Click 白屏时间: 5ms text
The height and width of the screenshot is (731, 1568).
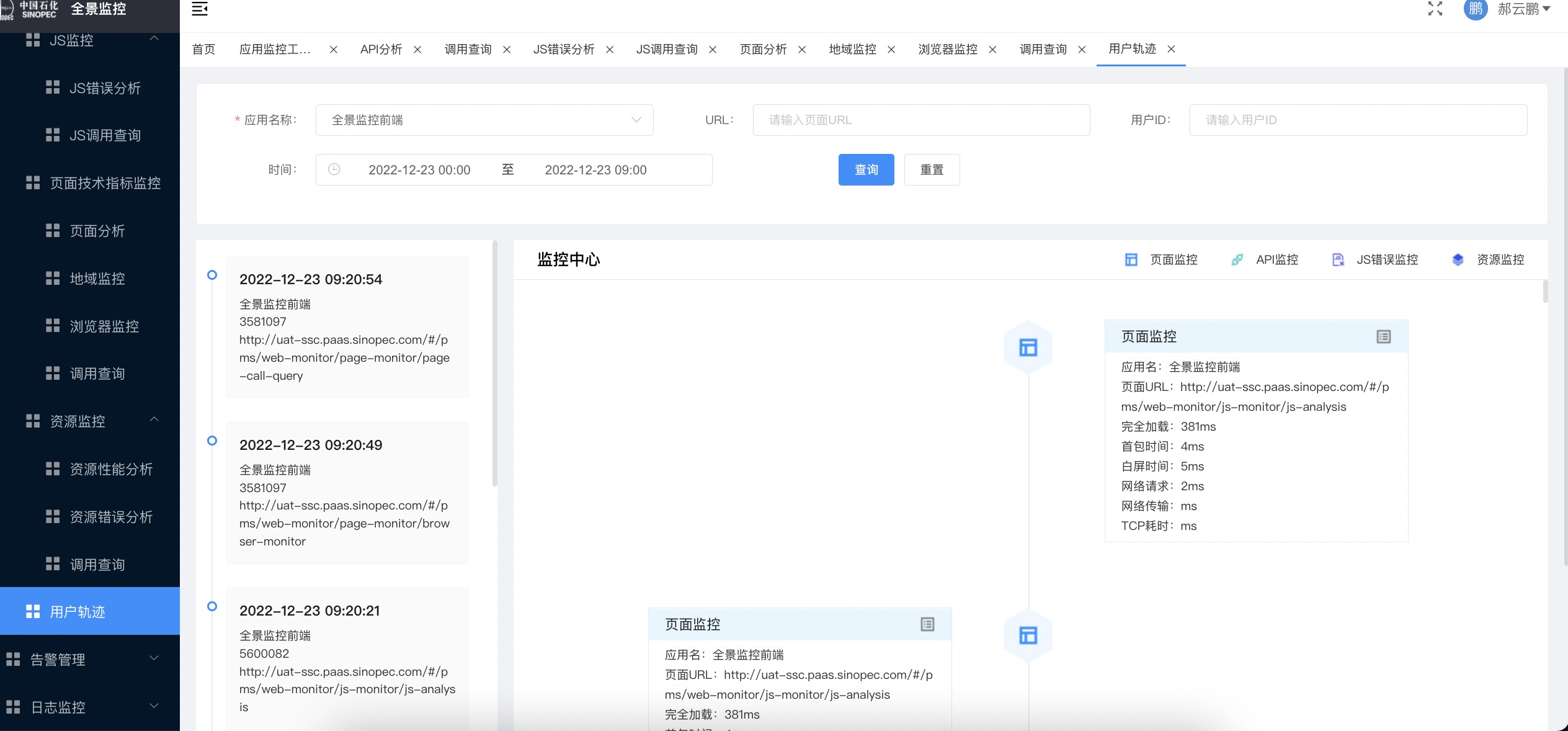[1162, 466]
